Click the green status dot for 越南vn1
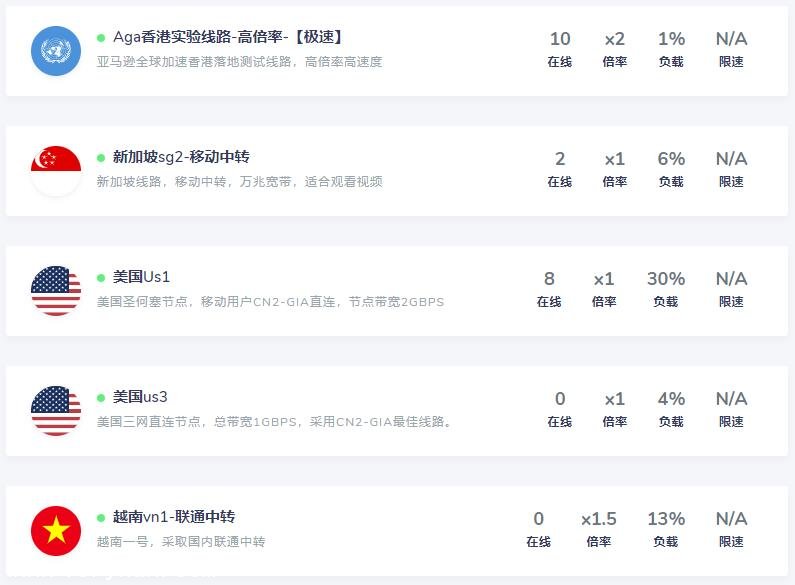 (x=101, y=518)
